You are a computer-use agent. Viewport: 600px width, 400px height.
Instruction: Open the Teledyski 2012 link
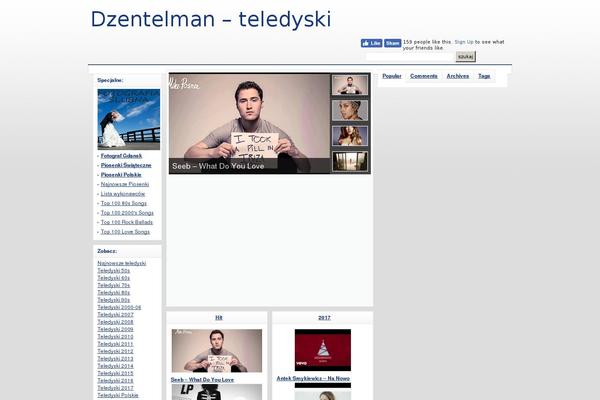(x=115, y=351)
